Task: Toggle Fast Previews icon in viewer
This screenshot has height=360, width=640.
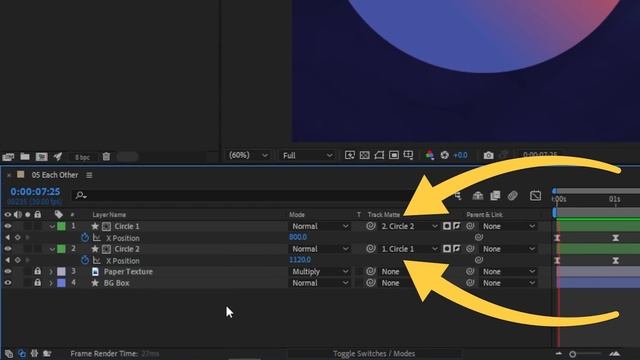Action: coord(350,155)
